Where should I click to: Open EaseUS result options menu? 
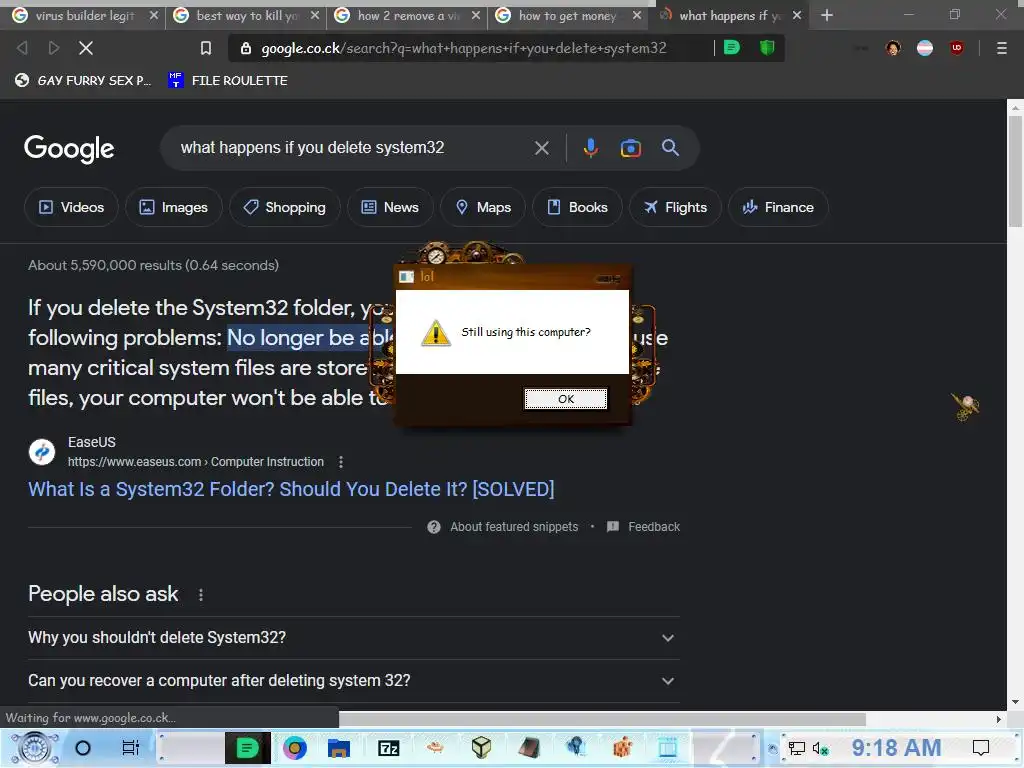coord(341,462)
